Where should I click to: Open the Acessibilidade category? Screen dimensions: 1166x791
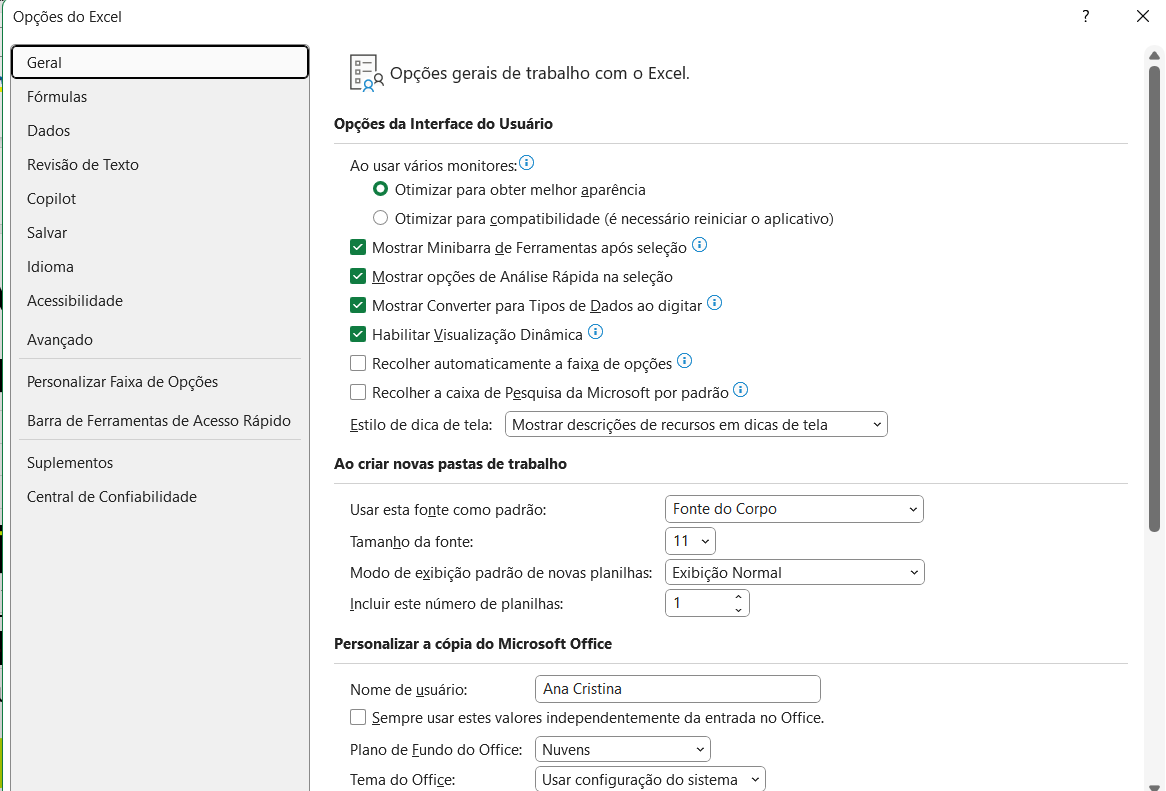pos(160,301)
